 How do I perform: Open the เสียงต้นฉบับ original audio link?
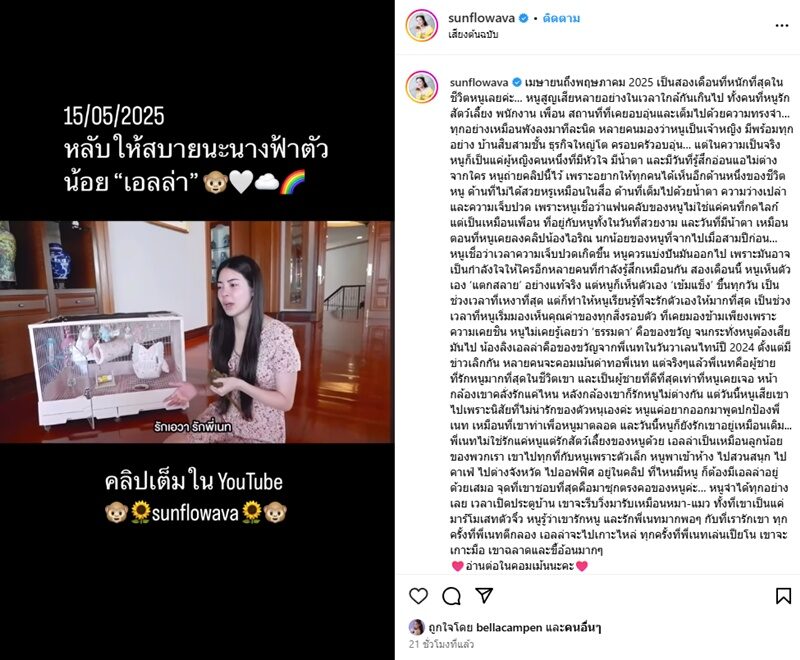(x=473, y=35)
